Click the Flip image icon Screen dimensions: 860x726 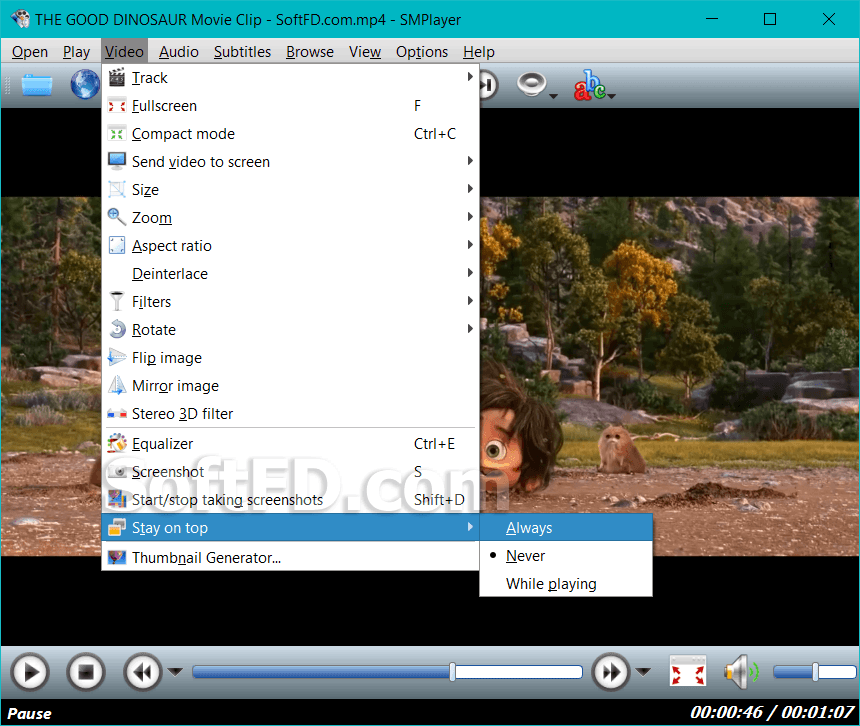pyautogui.click(x=117, y=358)
